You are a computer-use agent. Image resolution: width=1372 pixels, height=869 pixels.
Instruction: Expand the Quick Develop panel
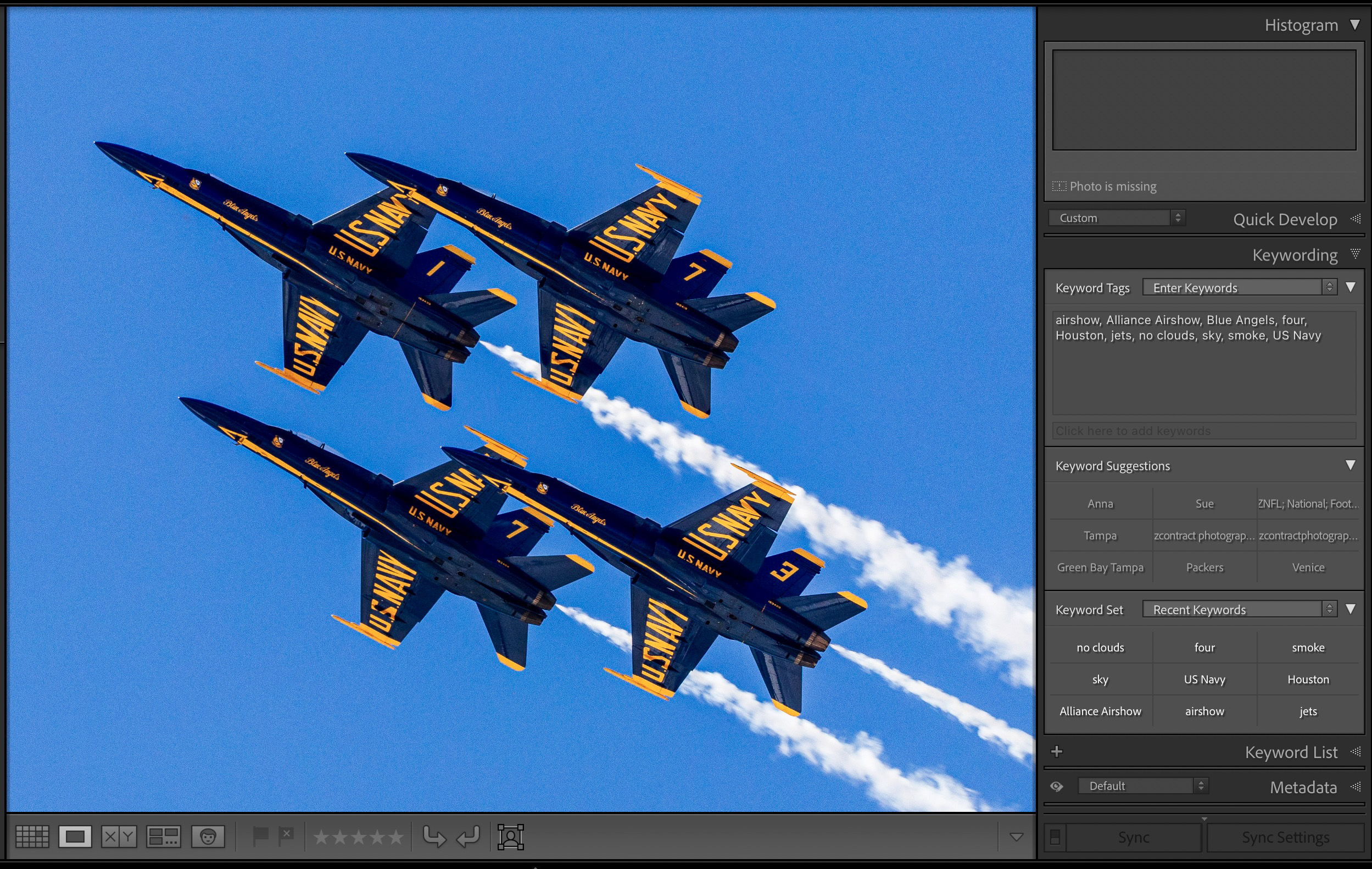pos(1356,219)
